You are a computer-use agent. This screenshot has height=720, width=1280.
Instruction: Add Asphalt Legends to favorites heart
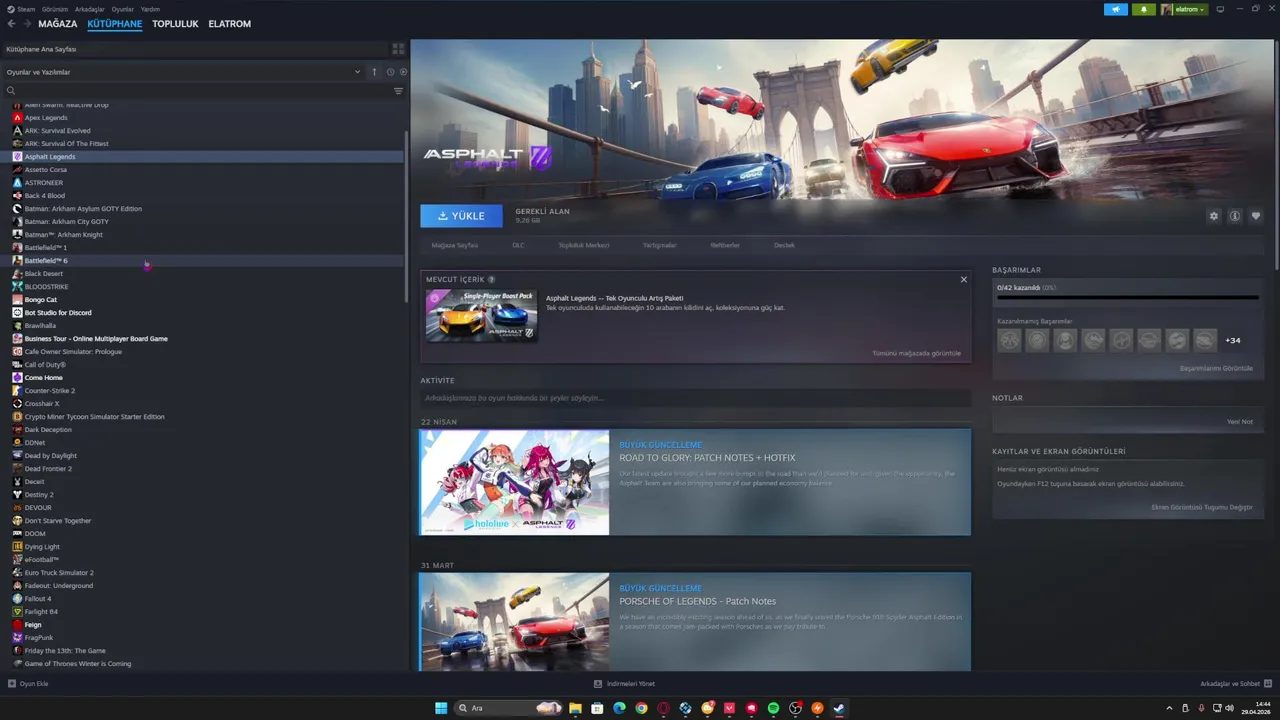point(1256,216)
